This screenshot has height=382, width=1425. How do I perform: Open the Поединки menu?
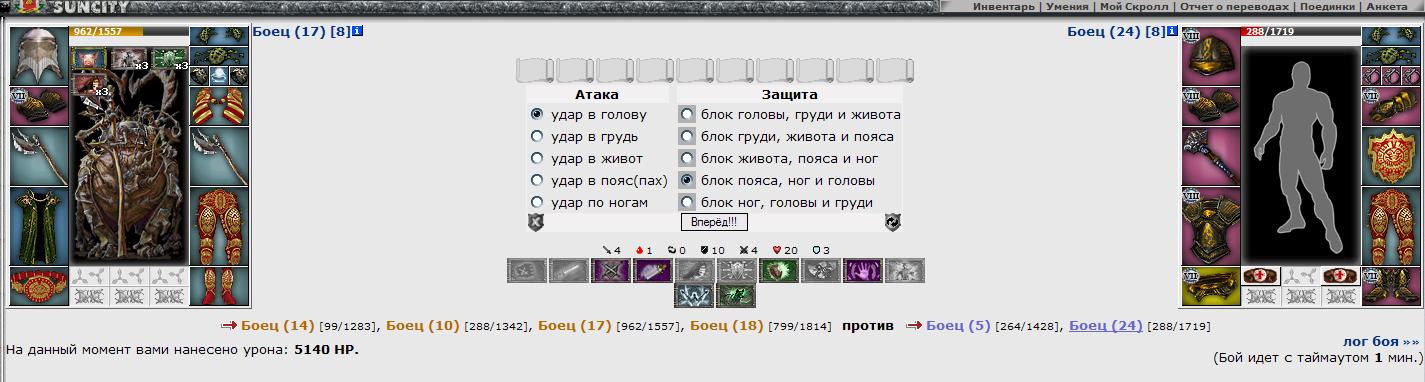coord(1328,7)
